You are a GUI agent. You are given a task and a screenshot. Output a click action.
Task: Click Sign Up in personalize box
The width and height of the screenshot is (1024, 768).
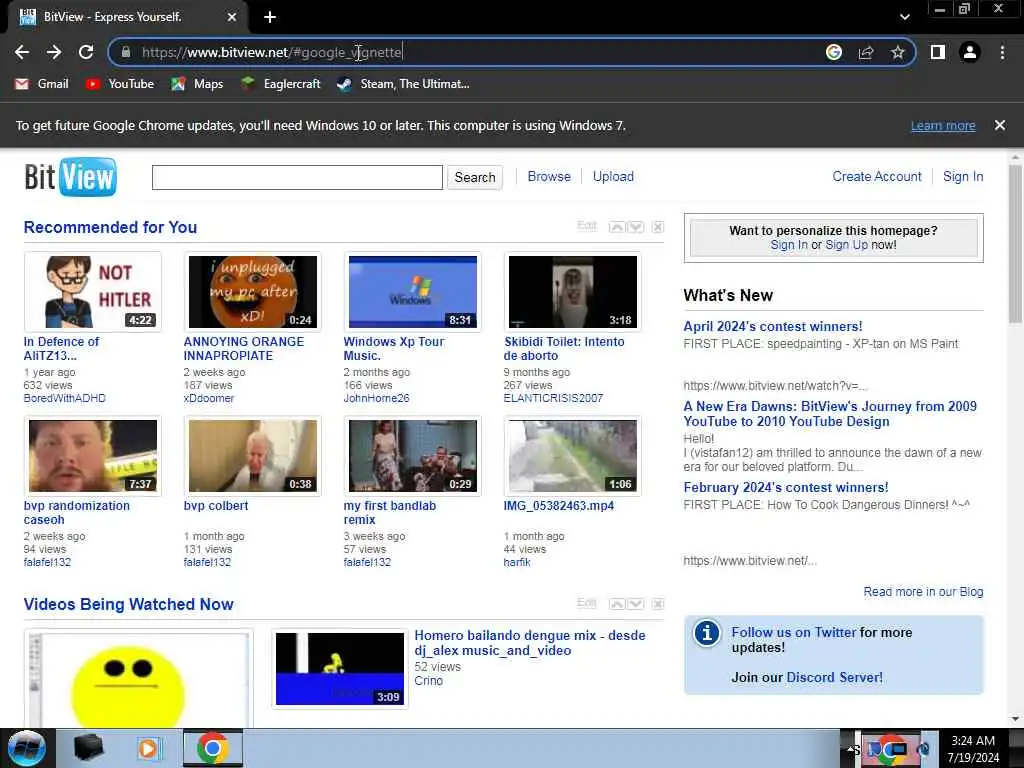846,245
